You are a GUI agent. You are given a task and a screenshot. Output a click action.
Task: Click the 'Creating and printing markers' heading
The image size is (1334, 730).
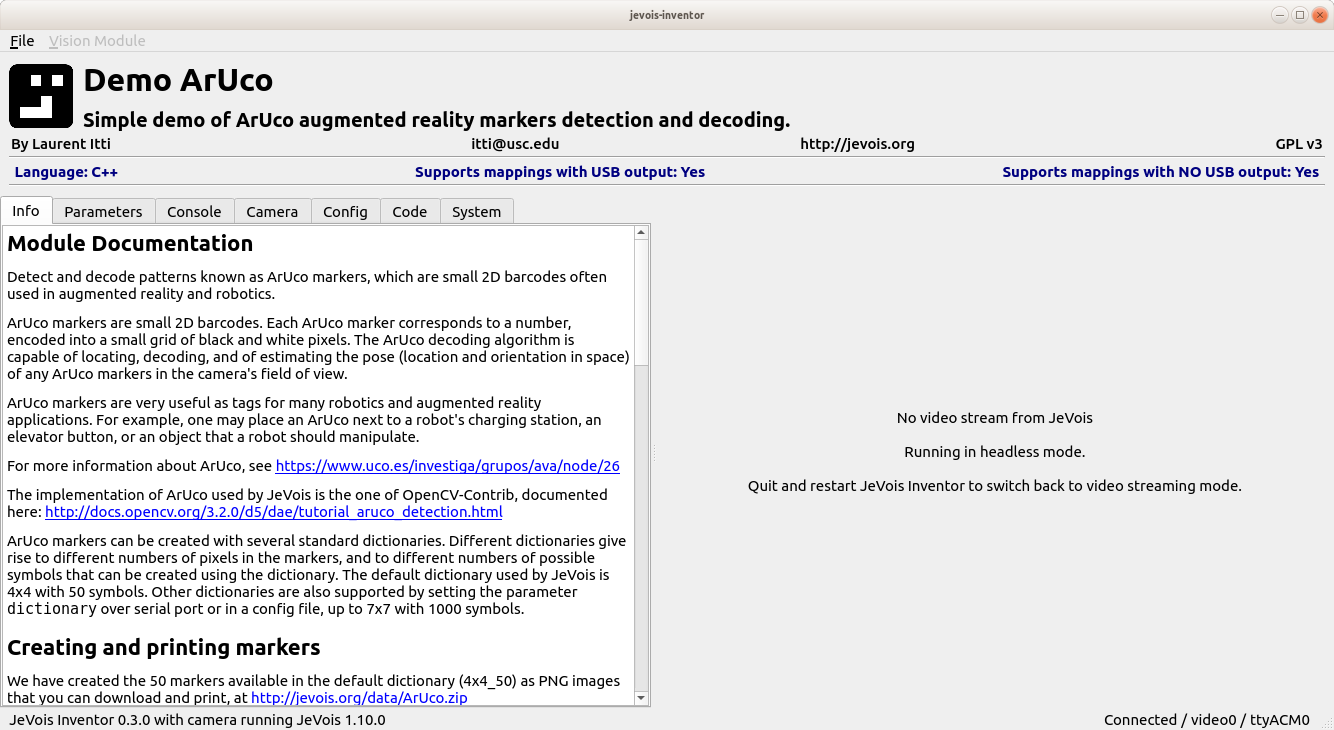tap(164, 647)
